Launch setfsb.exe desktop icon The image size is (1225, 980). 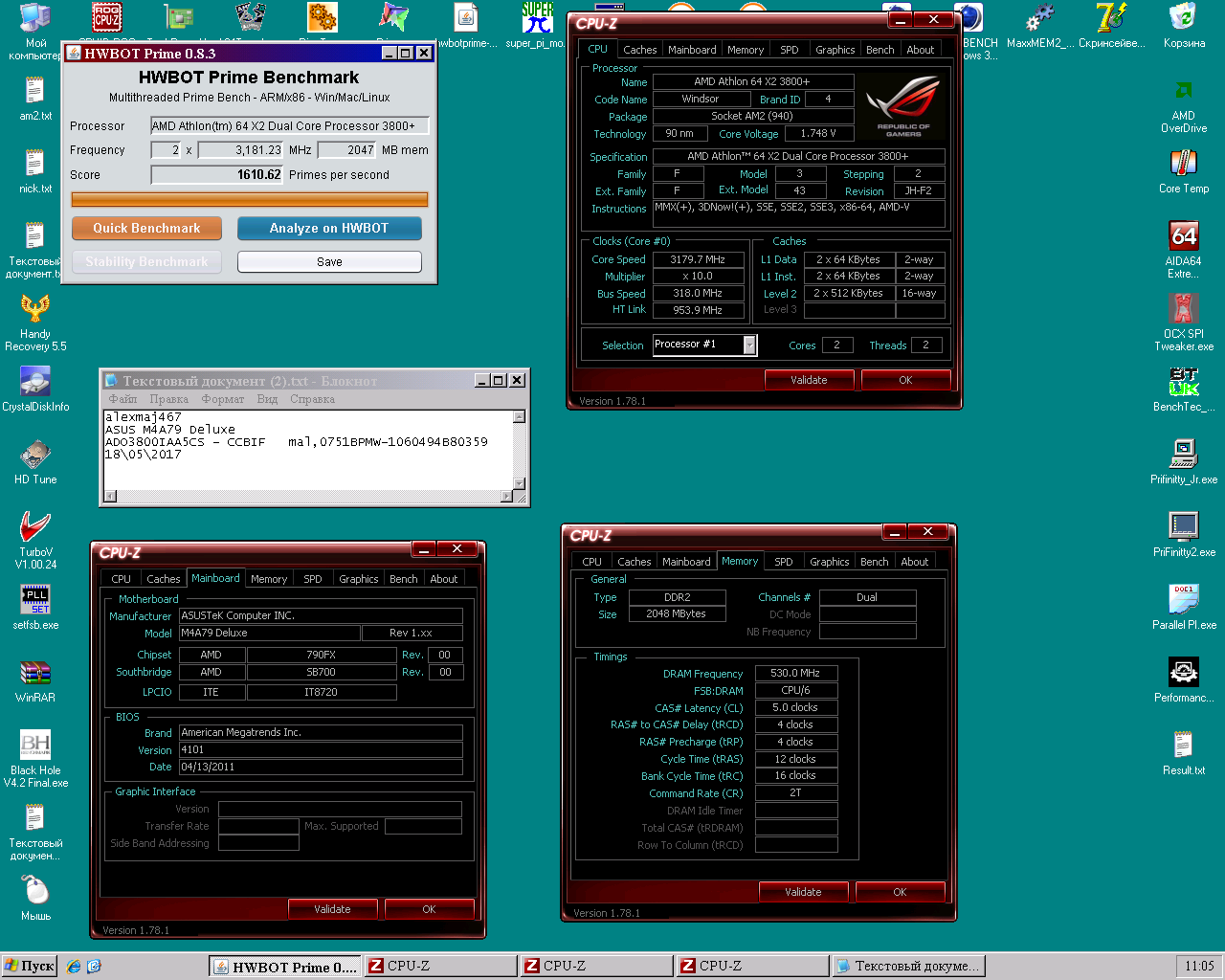(x=35, y=608)
